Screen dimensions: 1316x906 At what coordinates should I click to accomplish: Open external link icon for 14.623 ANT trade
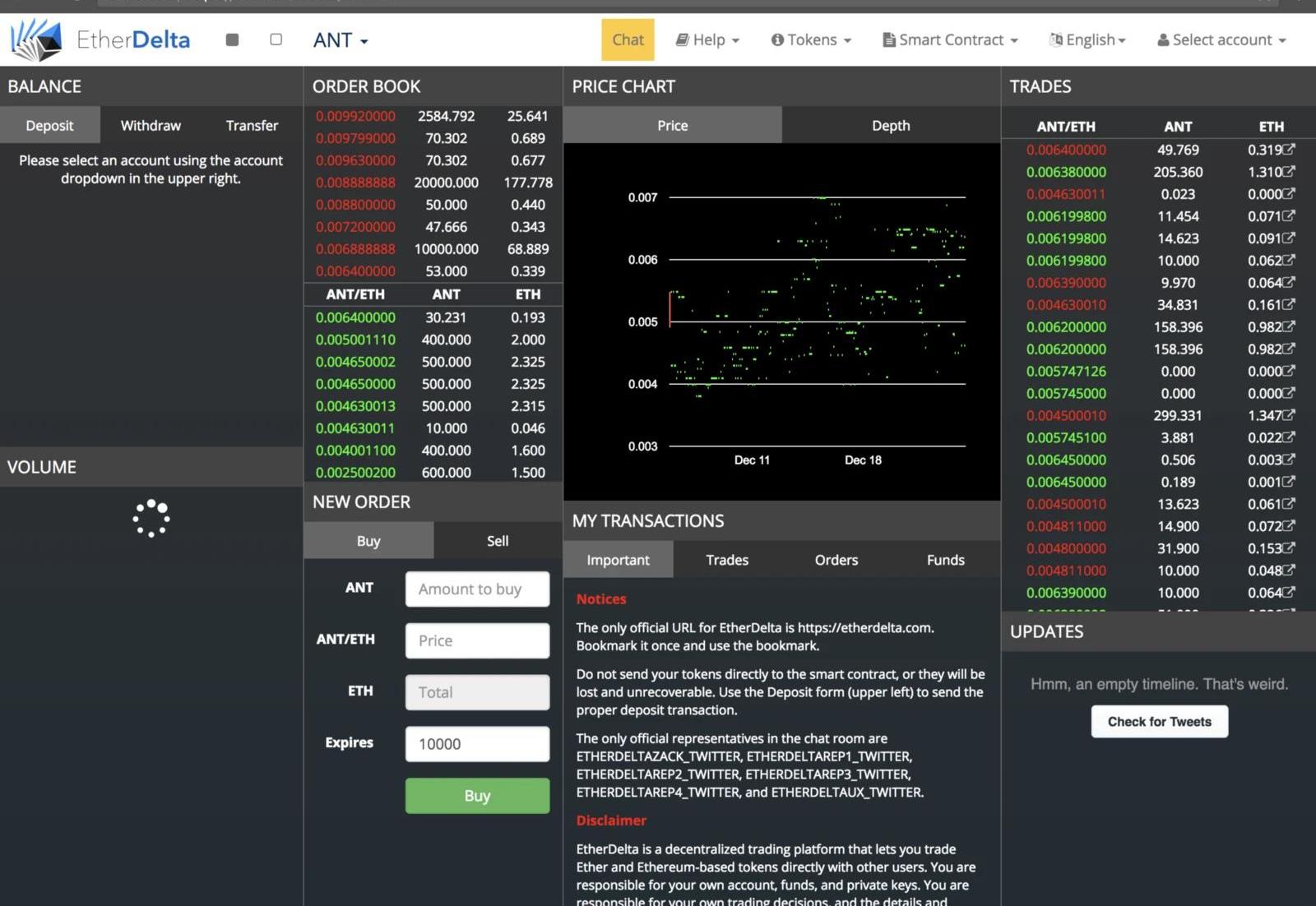[x=1289, y=238]
